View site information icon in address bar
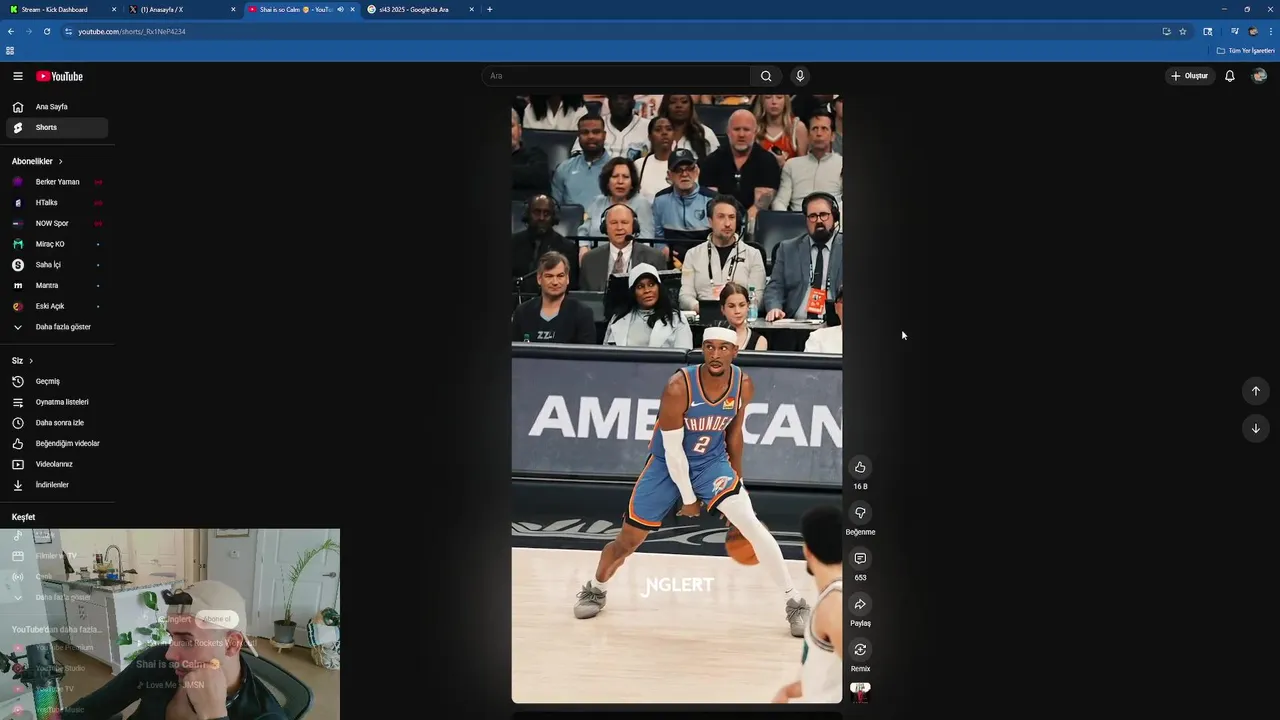 [x=68, y=31]
